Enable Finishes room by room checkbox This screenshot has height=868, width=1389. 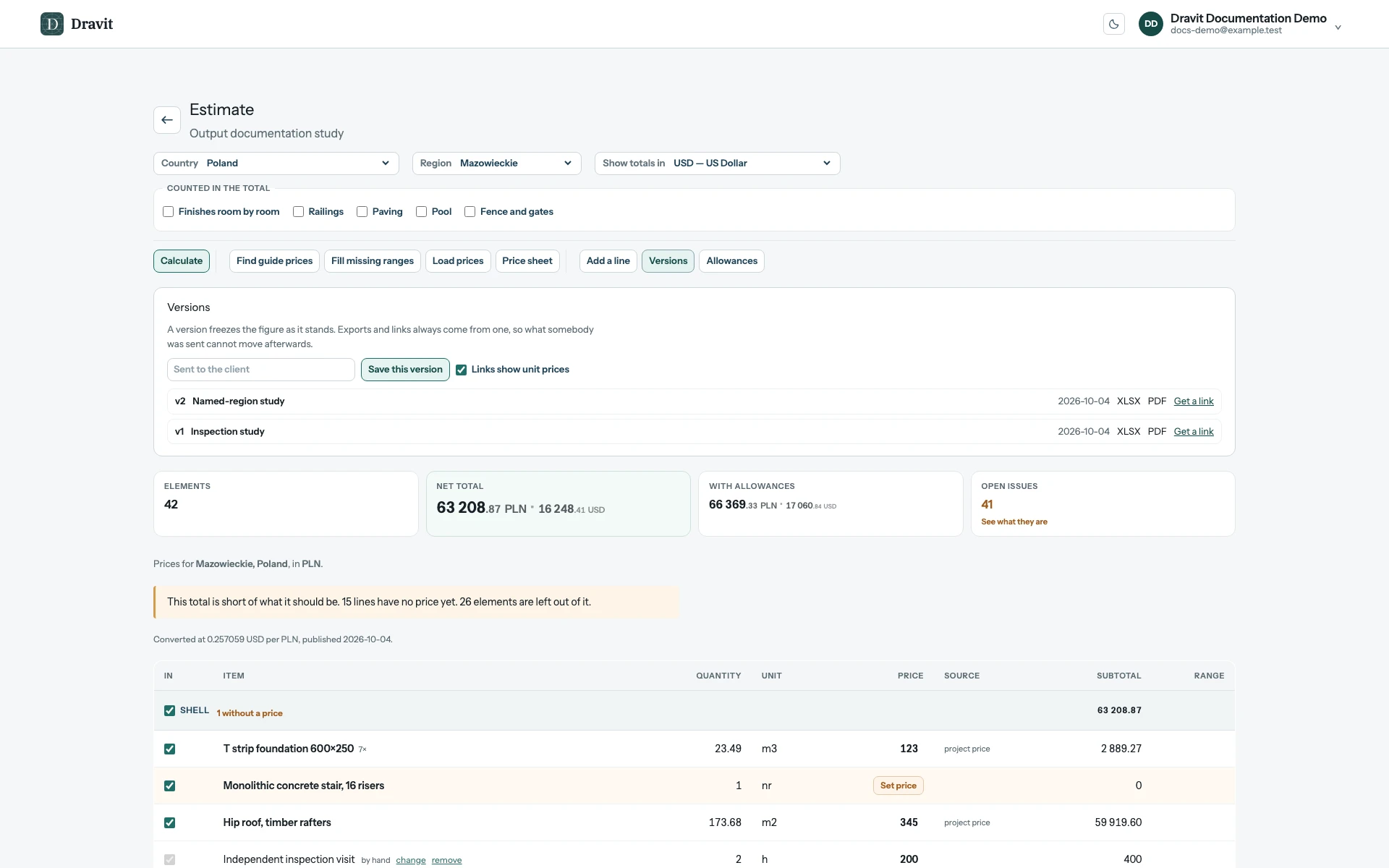click(x=169, y=212)
